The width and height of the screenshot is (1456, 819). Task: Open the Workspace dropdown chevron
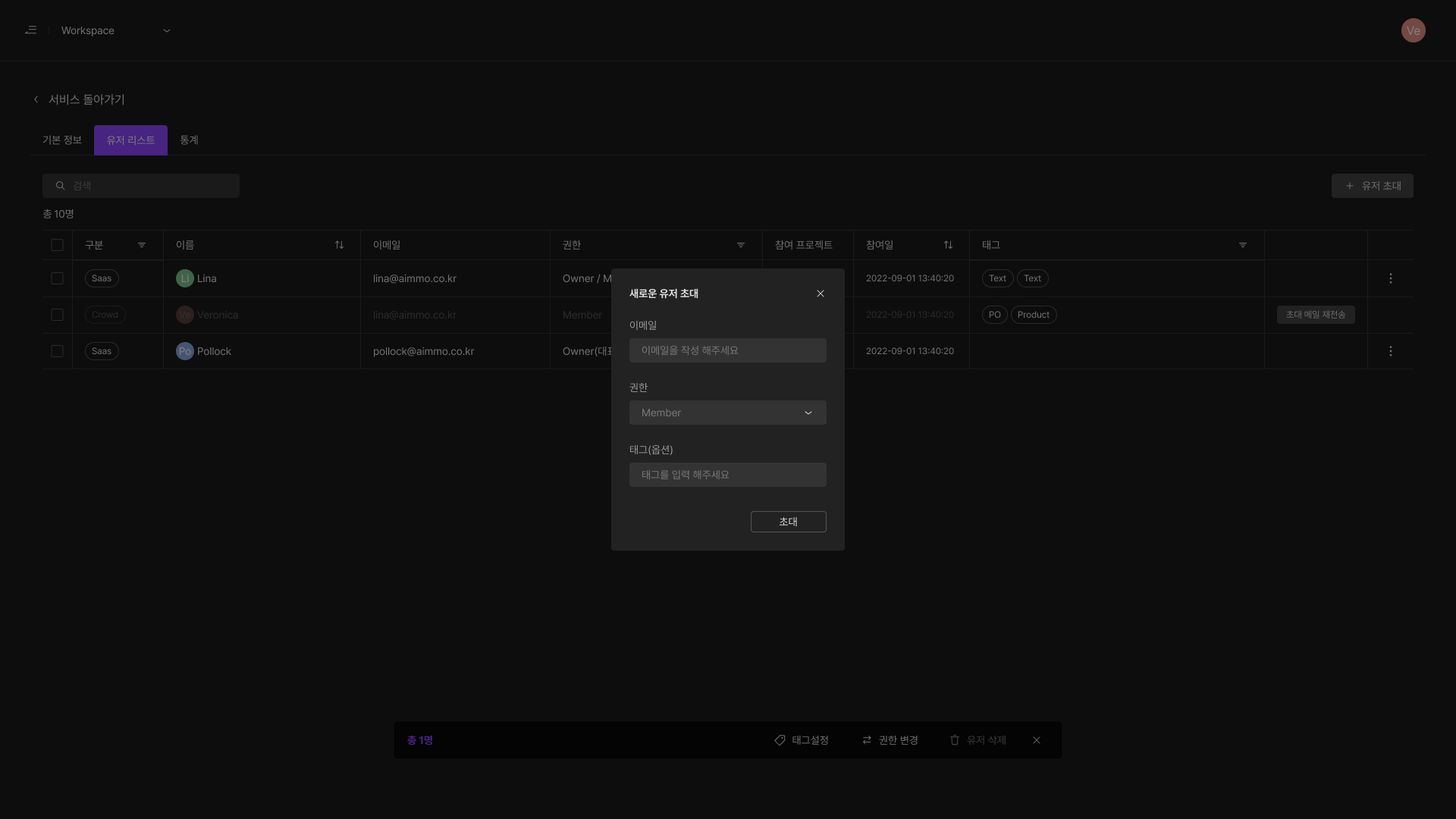[167, 30]
